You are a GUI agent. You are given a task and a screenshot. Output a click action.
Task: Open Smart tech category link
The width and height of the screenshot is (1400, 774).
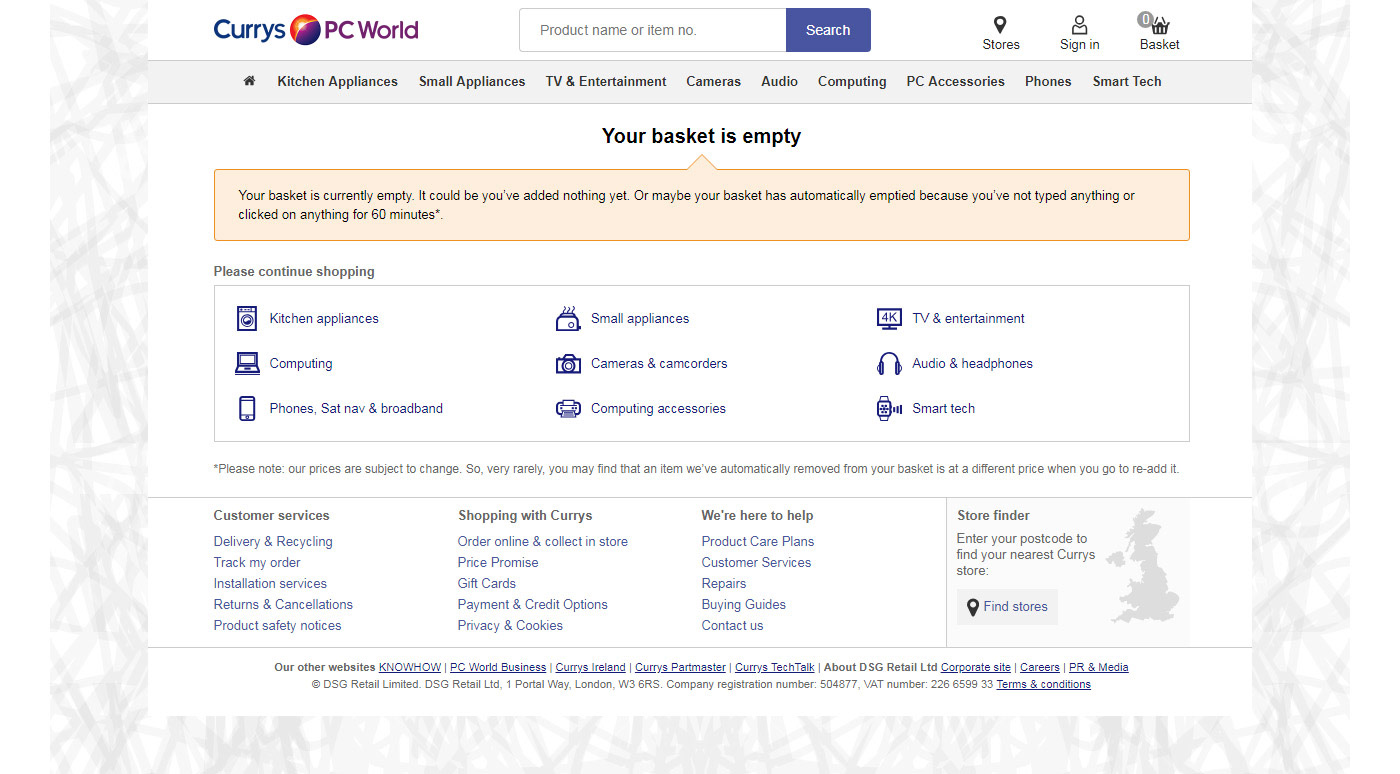click(x=943, y=409)
